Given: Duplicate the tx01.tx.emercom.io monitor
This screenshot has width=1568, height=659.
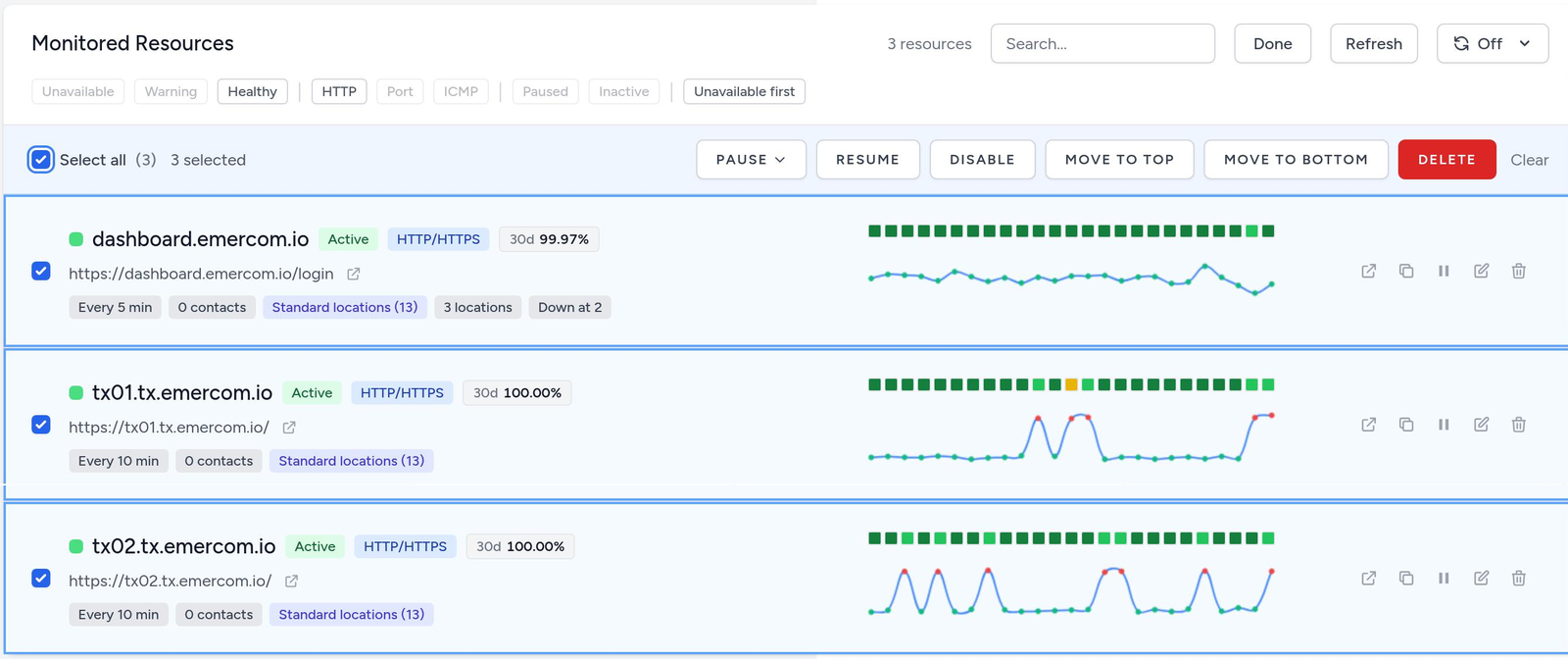Looking at the screenshot, I should coord(1406,425).
